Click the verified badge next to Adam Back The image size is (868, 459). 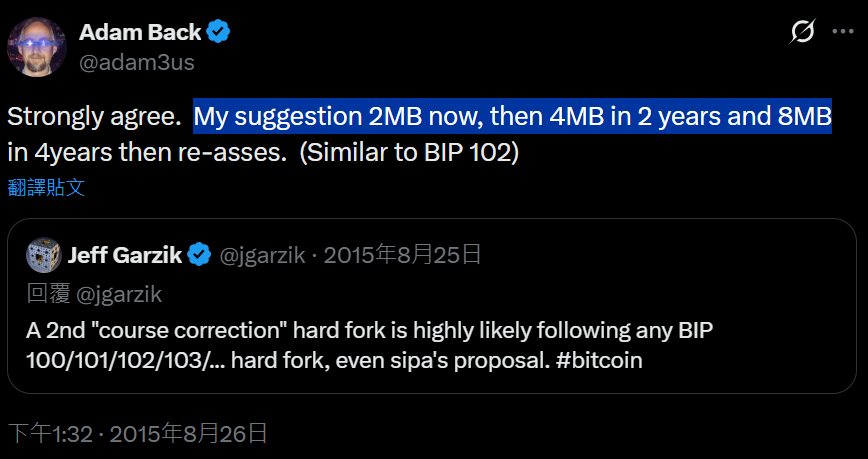point(219,32)
